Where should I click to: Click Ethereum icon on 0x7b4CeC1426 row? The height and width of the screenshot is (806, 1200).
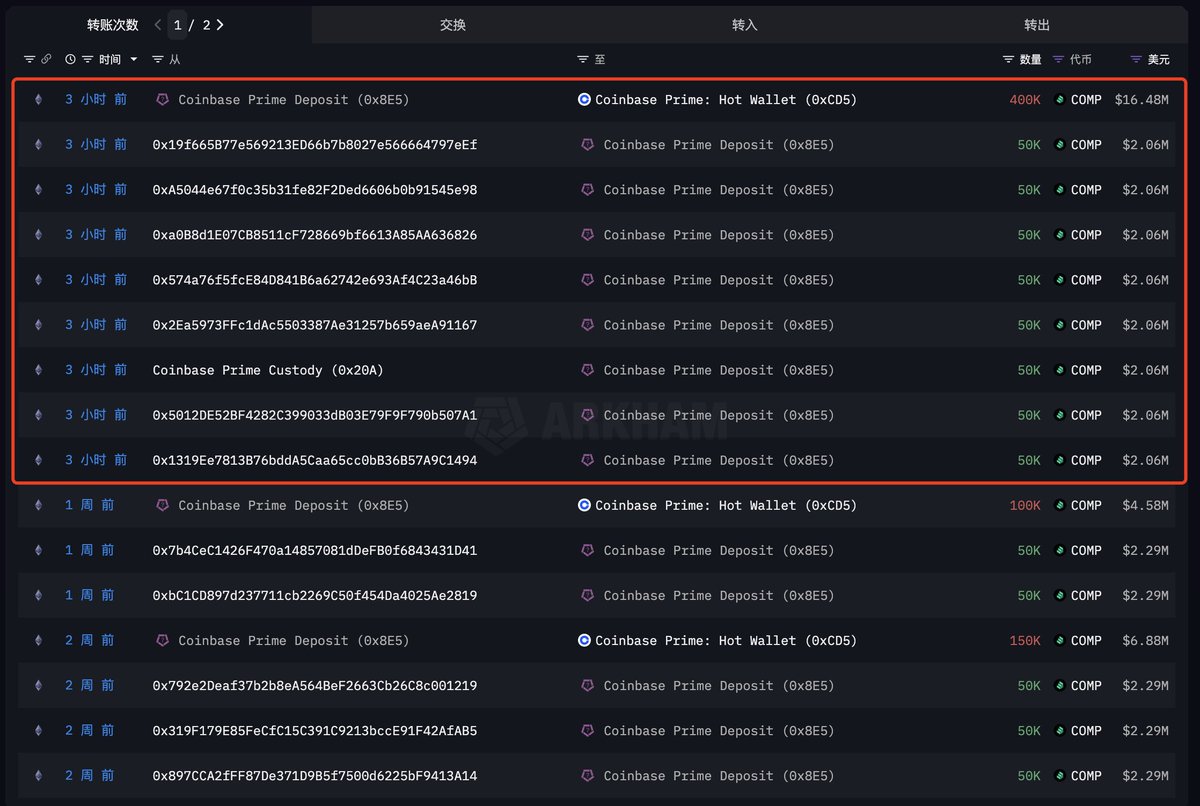(39, 550)
